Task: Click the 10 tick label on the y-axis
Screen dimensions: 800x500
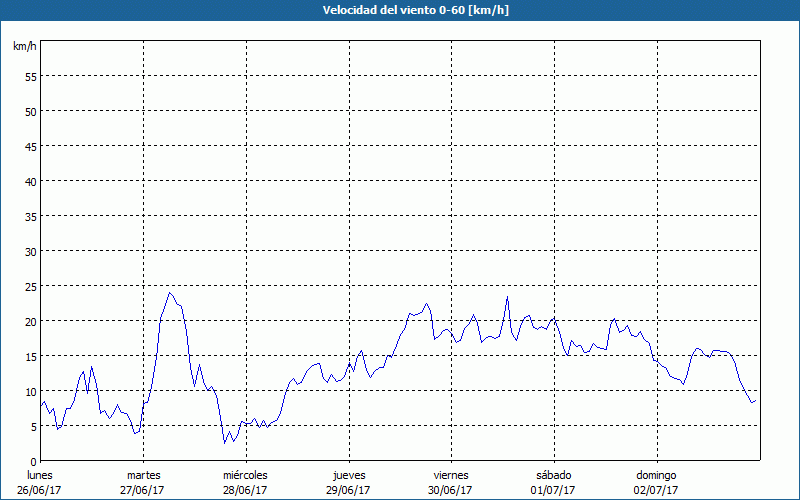Action: tap(30, 391)
